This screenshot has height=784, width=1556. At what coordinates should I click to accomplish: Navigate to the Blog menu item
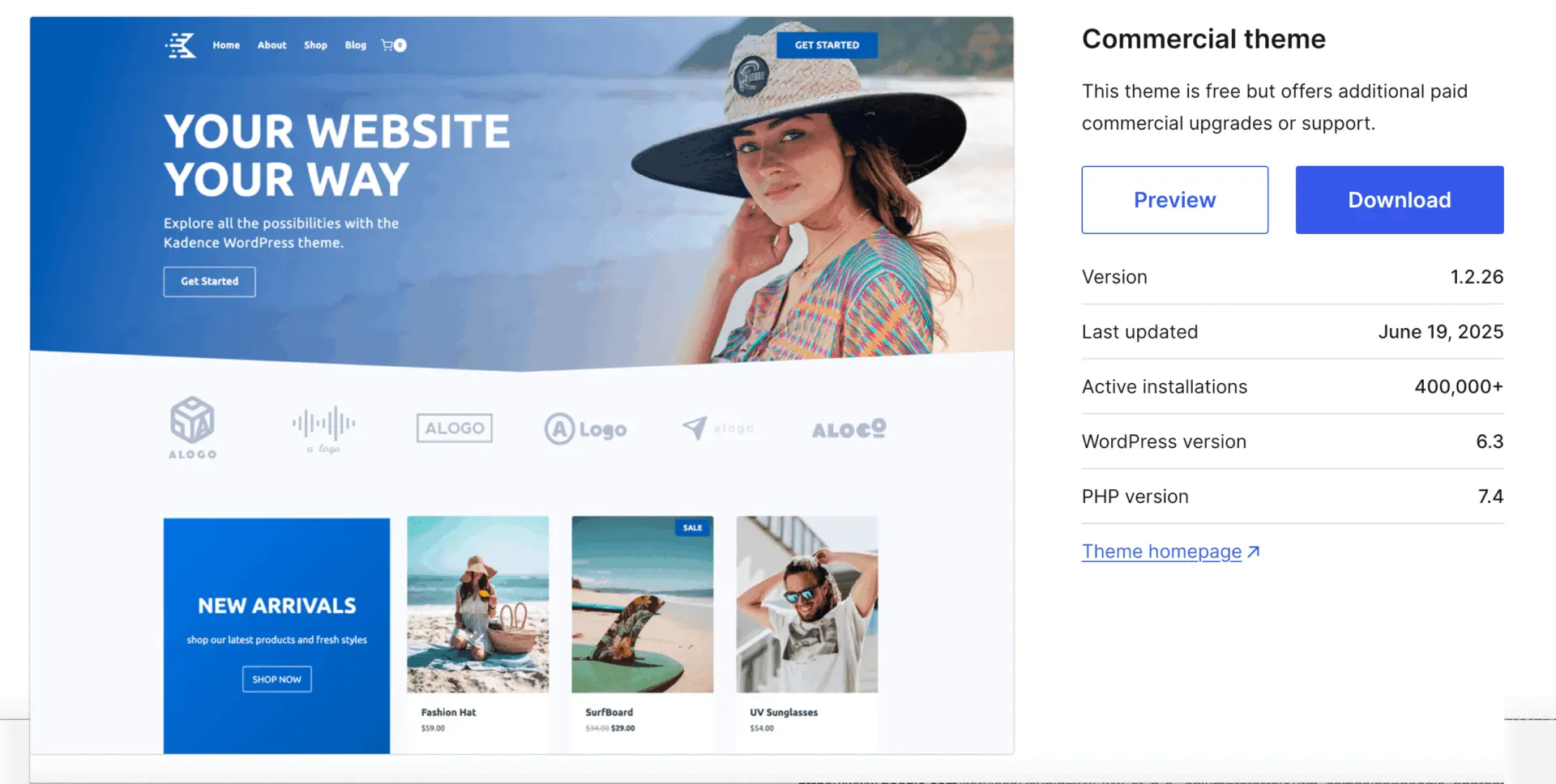pyautogui.click(x=355, y=45)
